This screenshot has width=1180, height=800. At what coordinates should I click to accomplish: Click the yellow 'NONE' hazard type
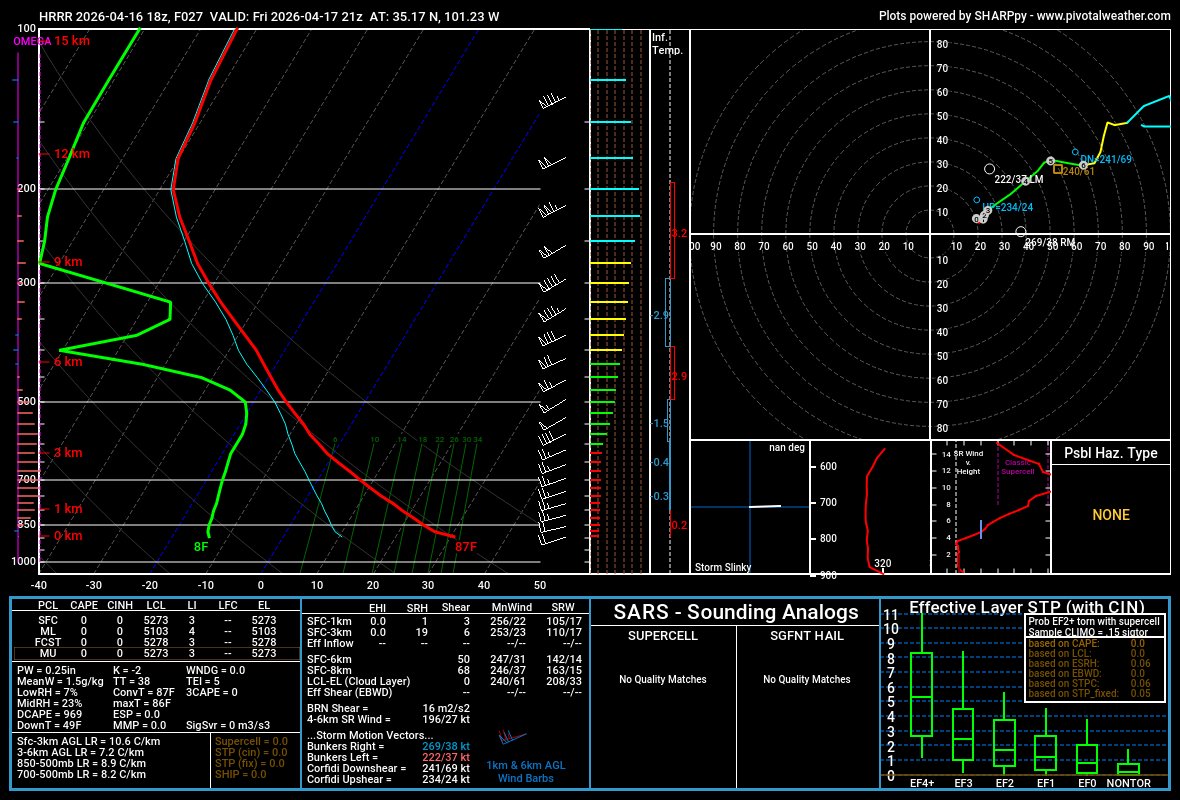[1111, 515]
